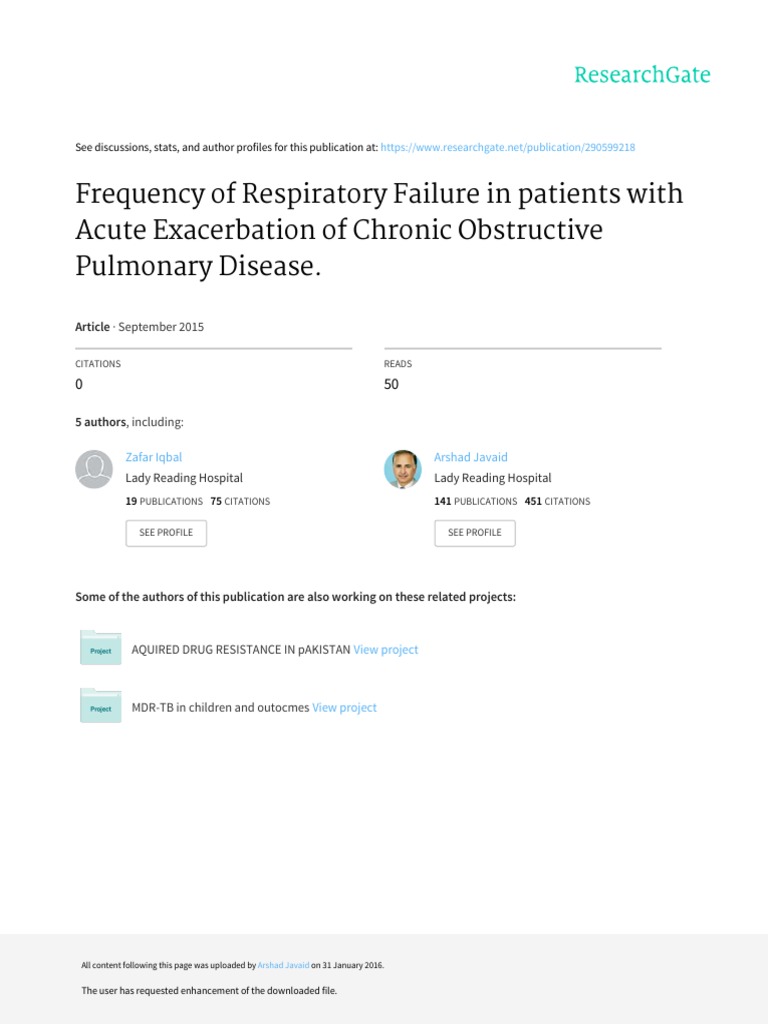Click SEE PROFILE under Arshad Javaid
The width and height of the screenshot is (768, 1024).
tap(475, 533)
